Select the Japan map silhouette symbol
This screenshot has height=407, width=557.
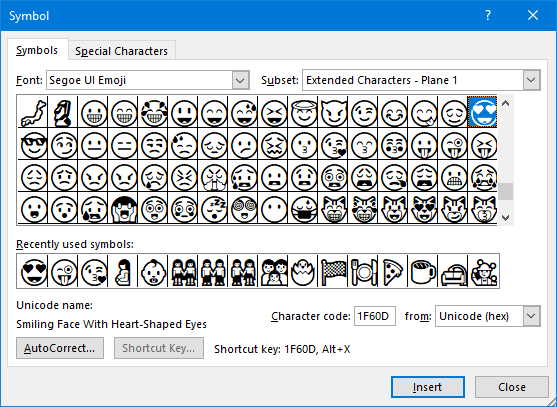tap(33, 113)
